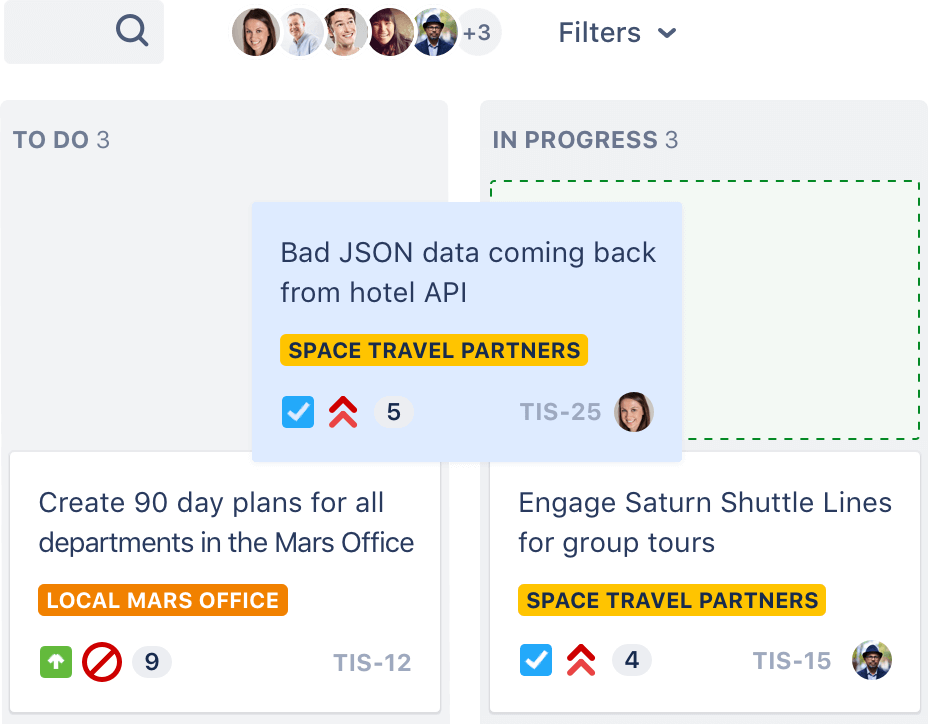Click the SPACE TRAVEL PARTNERS label on TIS-15
The image size is (928, 724).
[671, 600]
